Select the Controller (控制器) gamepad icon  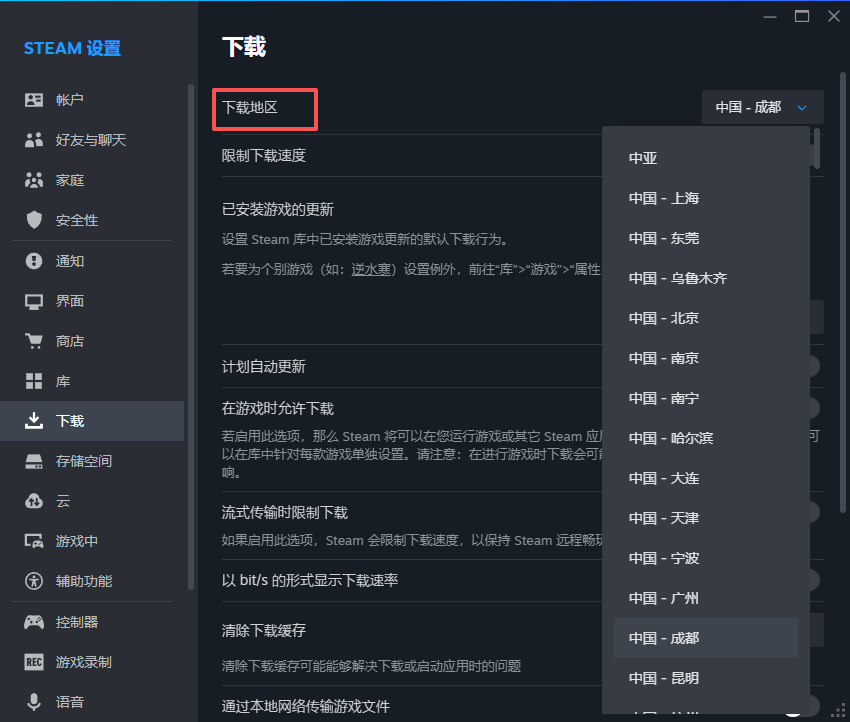click(x=34, y=622)
